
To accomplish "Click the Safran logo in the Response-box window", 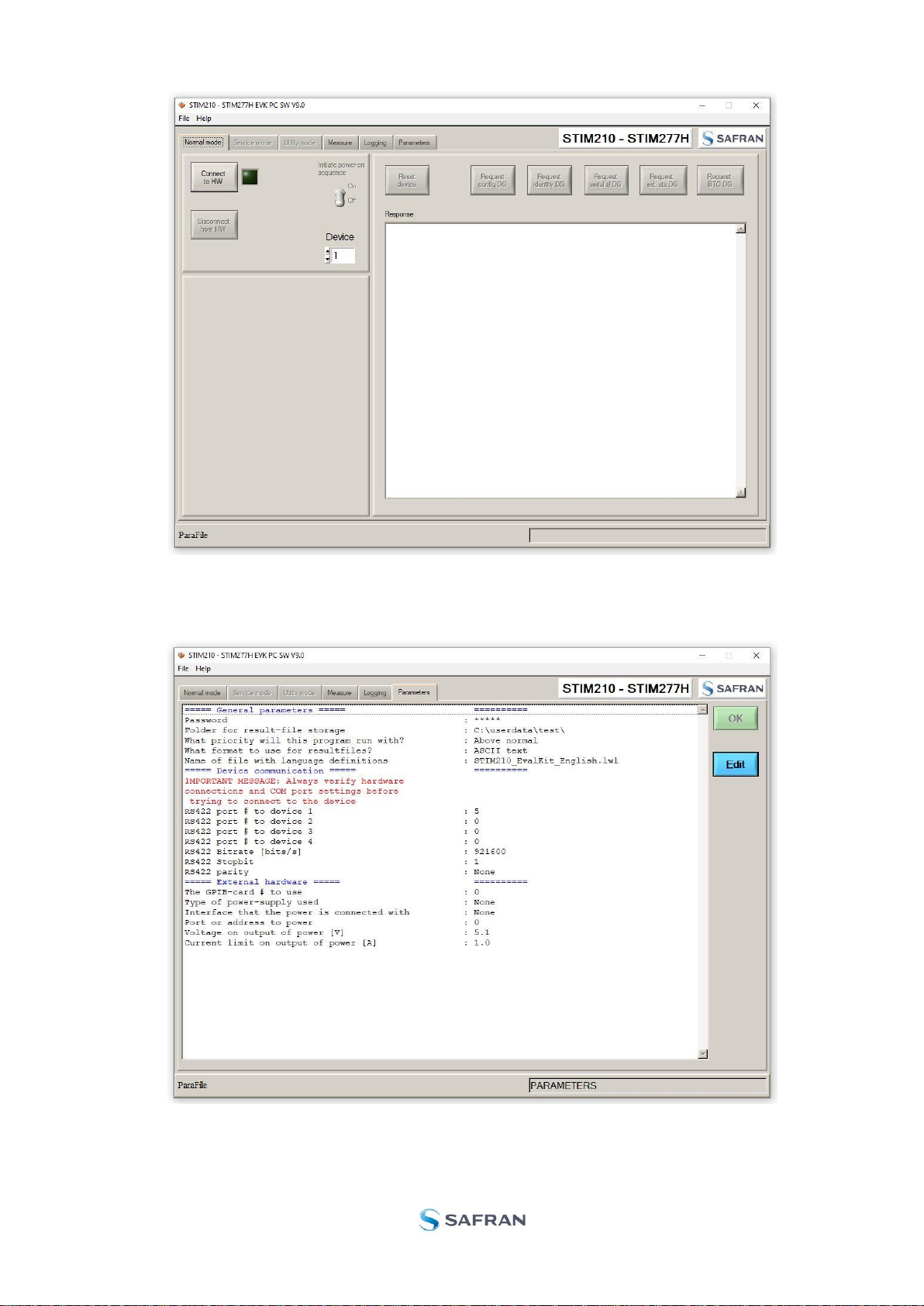I will tap(733, 139).
